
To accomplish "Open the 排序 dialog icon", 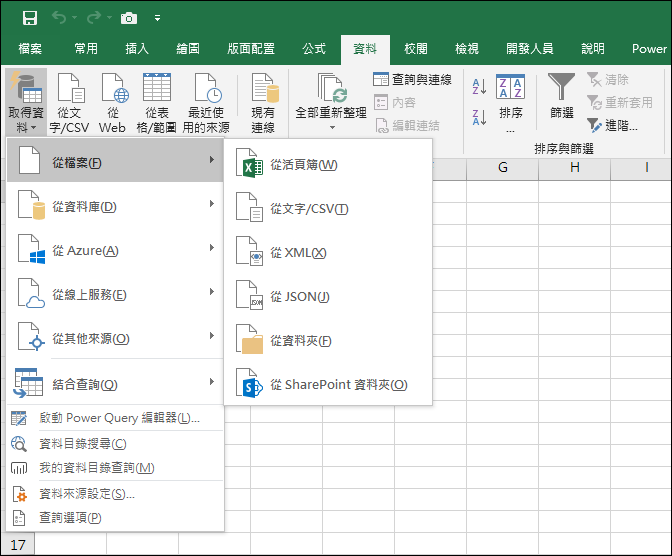I will point(510,87).
